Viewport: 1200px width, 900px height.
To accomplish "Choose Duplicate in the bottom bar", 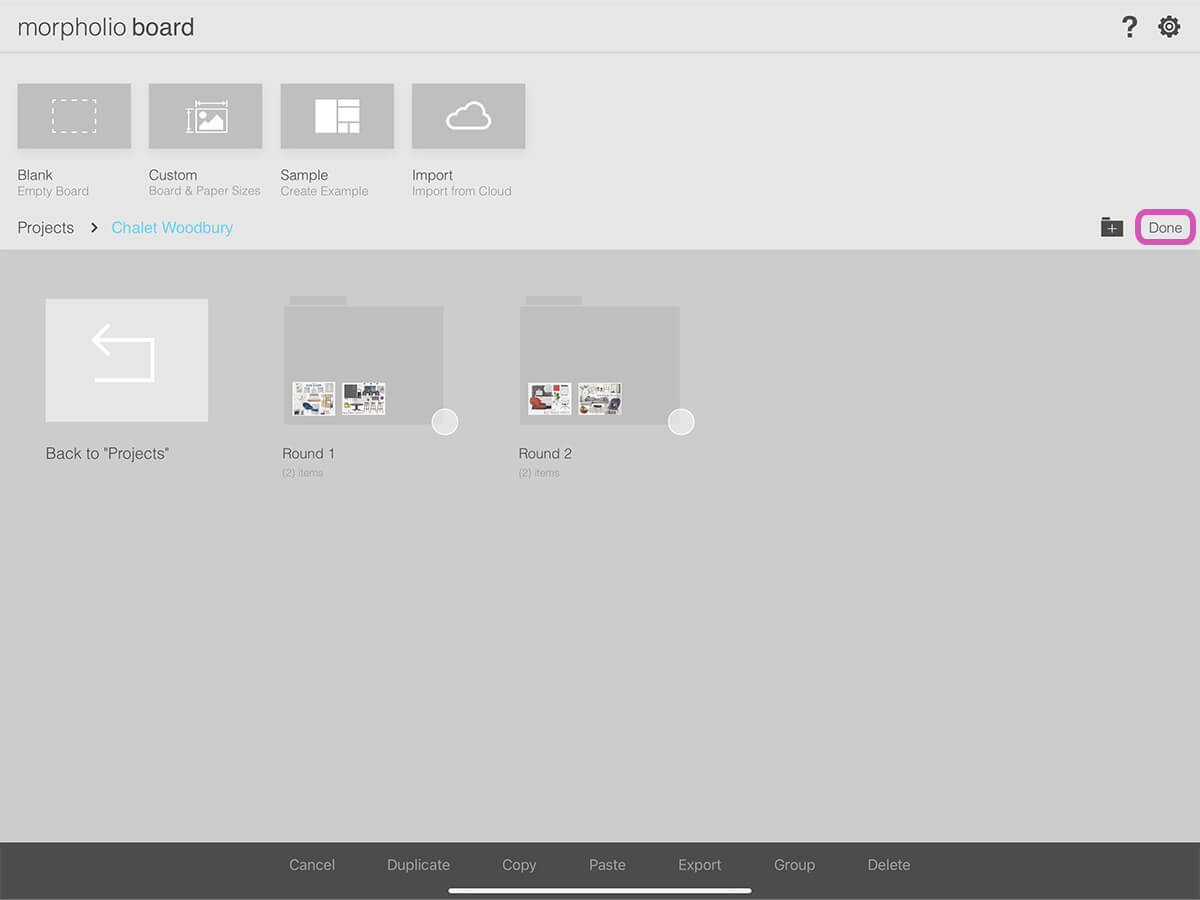I will coord(418,865).
